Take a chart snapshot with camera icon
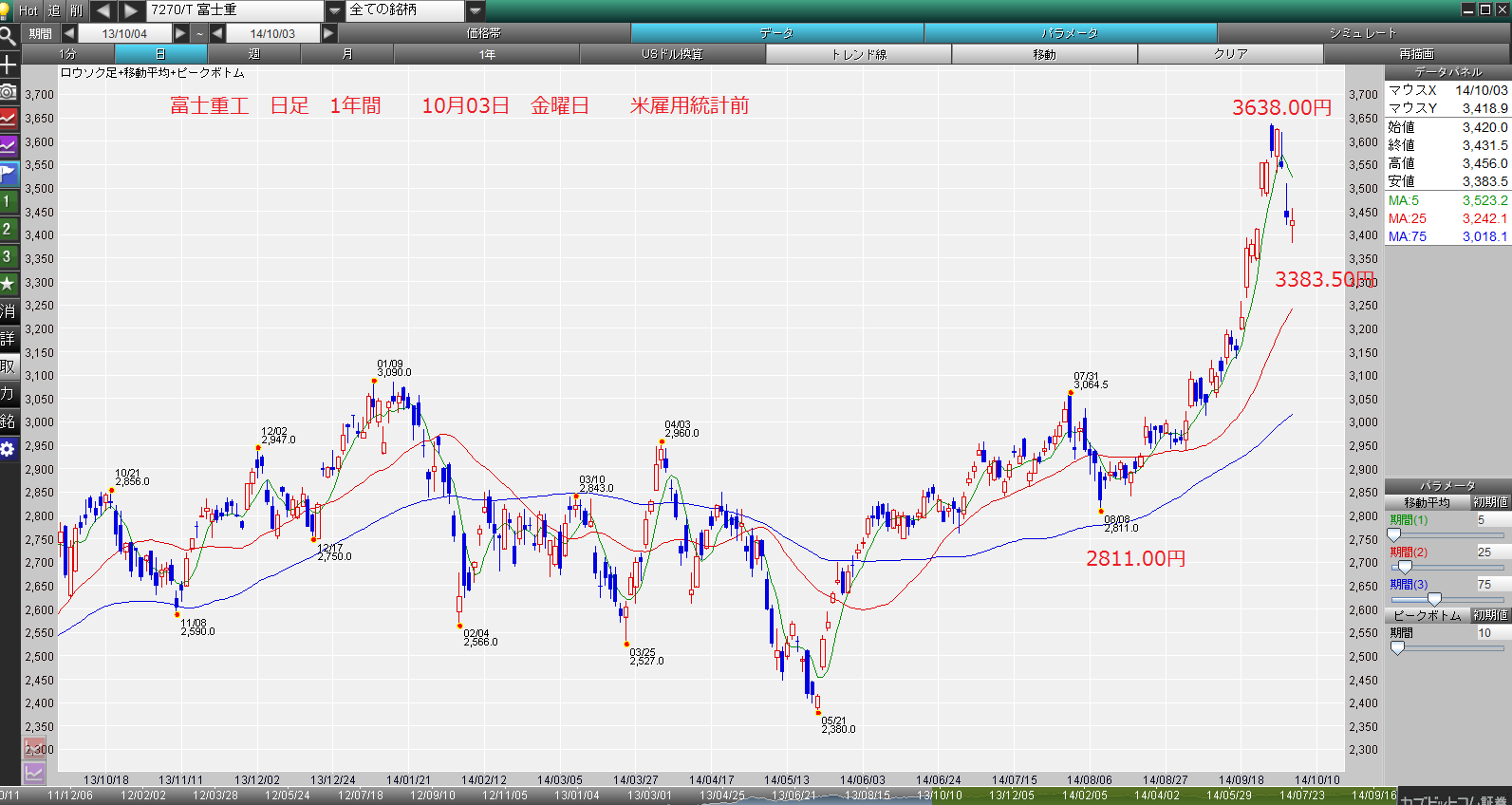The image size is (1512, 805). (x=9, y=92)
